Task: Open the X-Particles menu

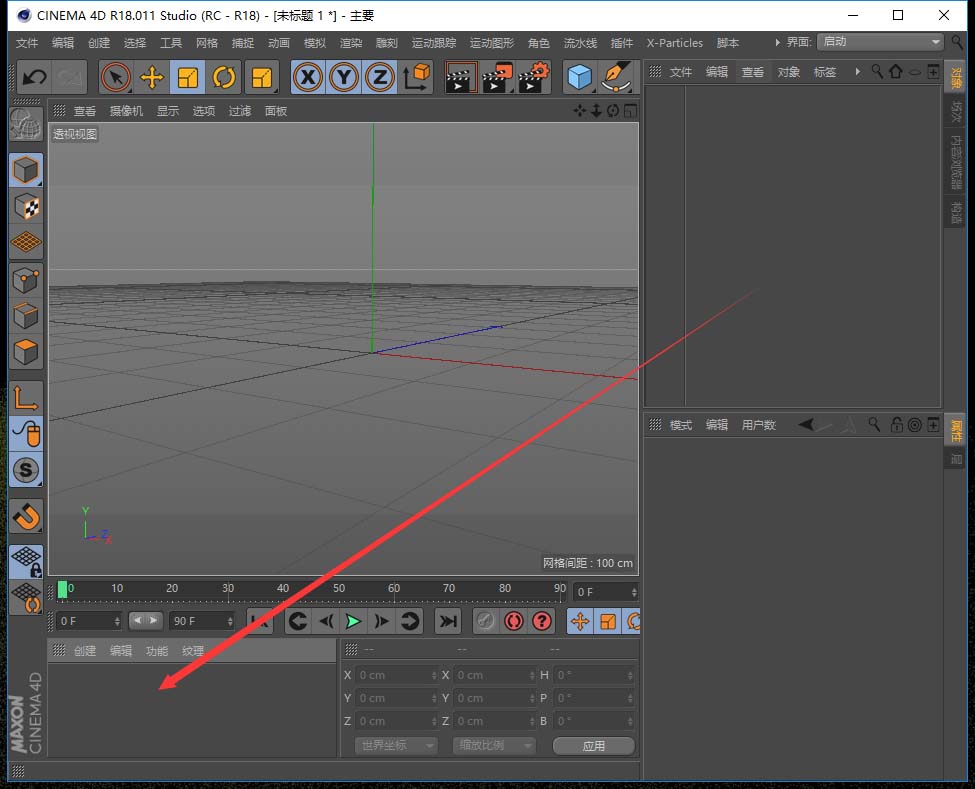Action: (x=675, y=43)
